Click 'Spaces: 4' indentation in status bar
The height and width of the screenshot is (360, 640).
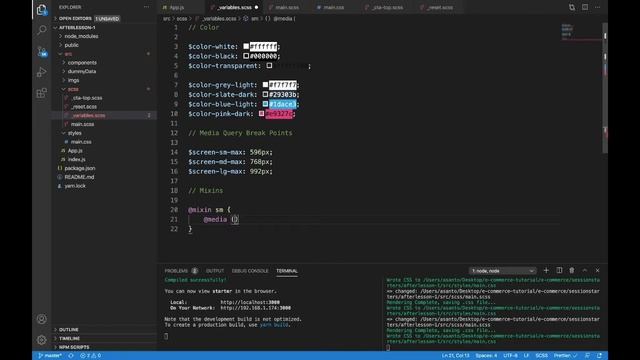pos(486,356)
